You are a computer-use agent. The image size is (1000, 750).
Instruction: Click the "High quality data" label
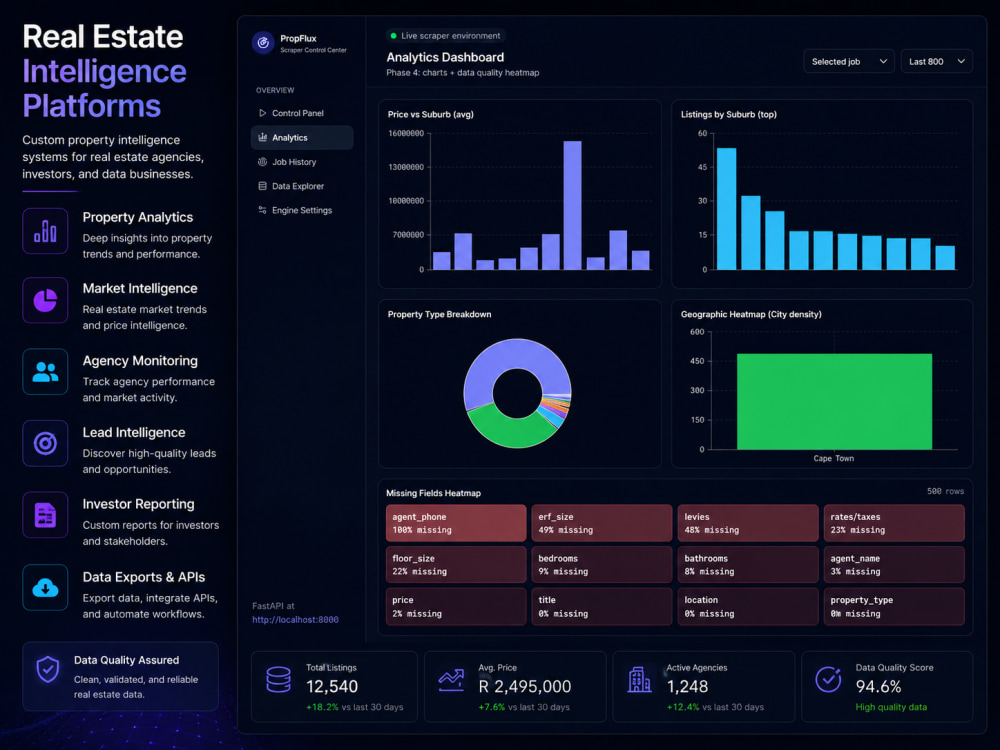[891, 707]
